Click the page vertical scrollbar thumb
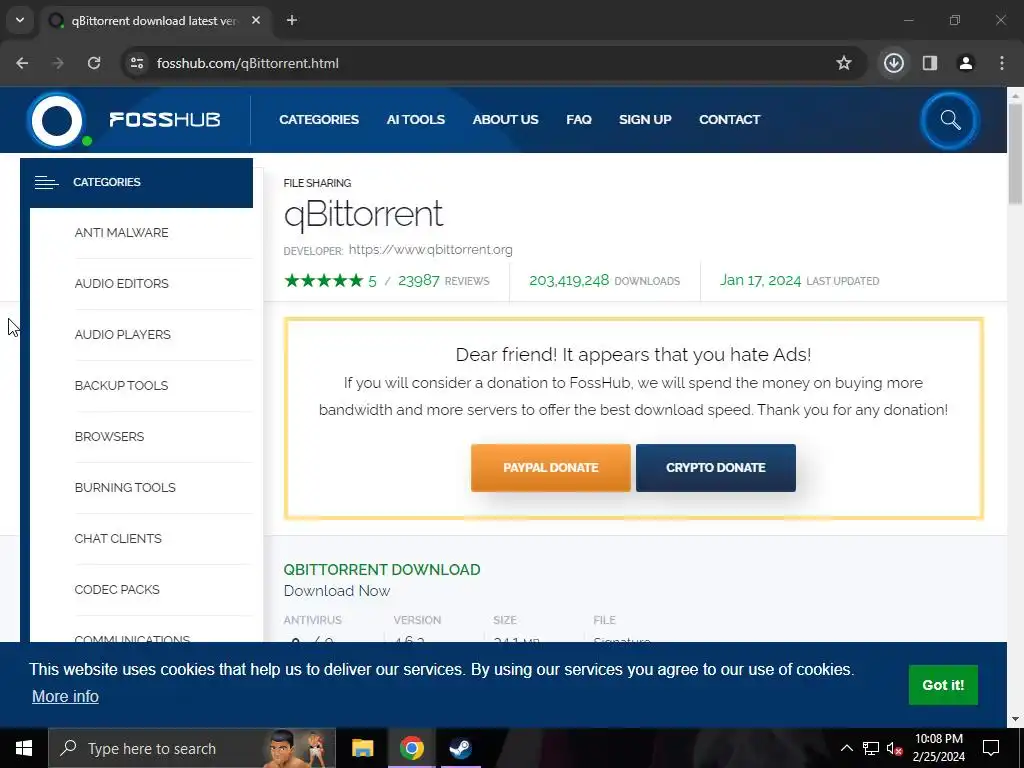Viewport: 1024px width, 768px height. tap(1015, 153)
